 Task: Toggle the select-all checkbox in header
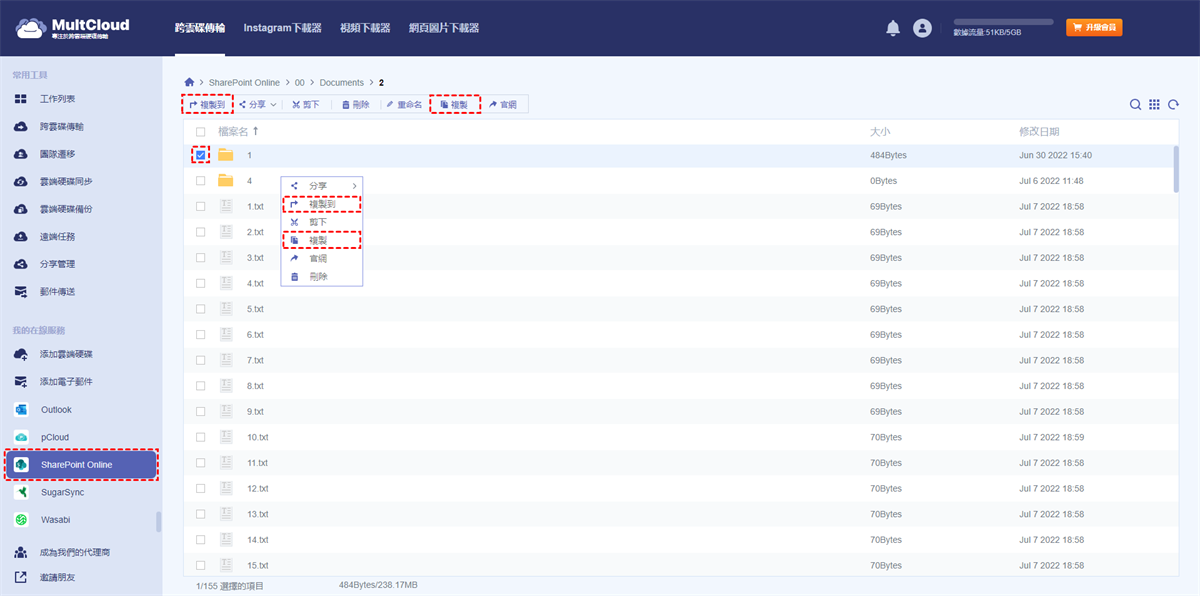tap(200, 132)
